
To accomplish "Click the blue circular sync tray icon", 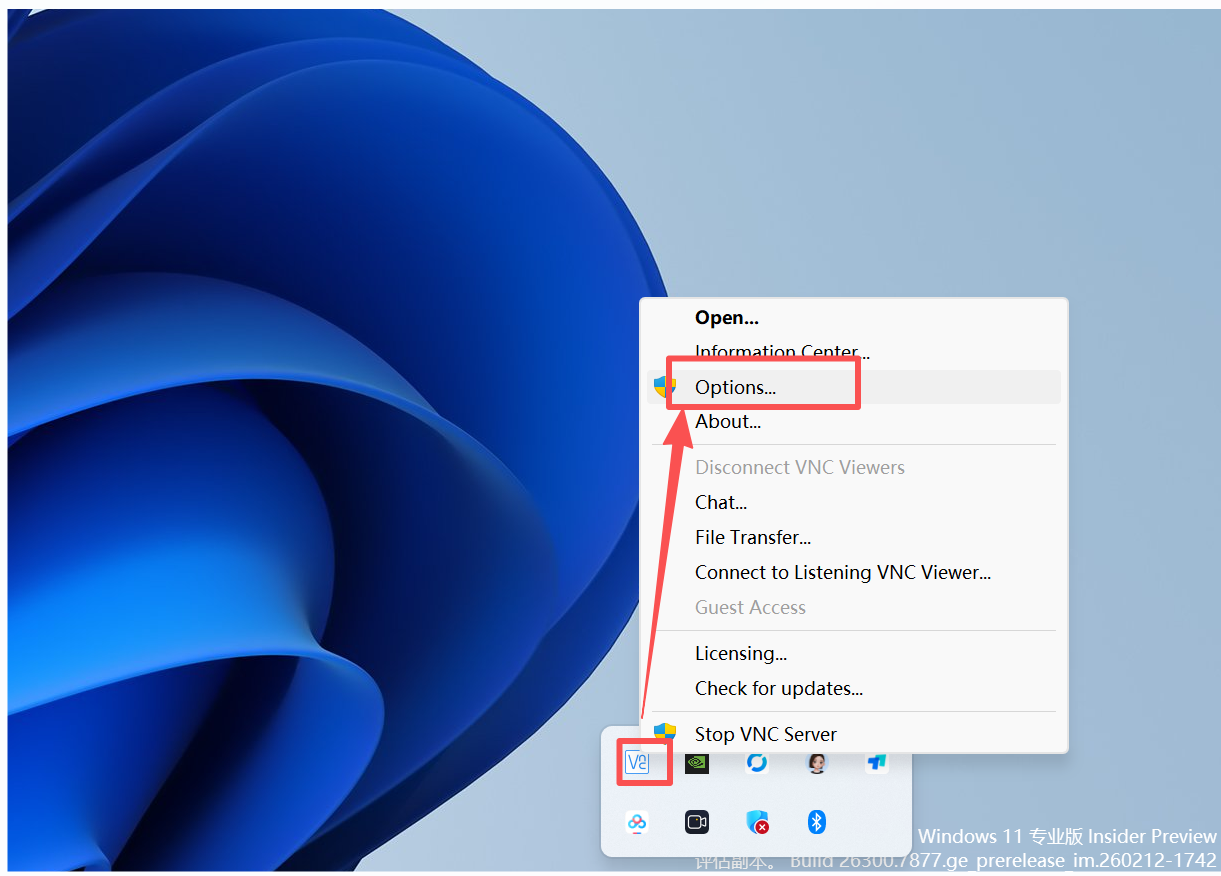I will click(x=757, y=763).
